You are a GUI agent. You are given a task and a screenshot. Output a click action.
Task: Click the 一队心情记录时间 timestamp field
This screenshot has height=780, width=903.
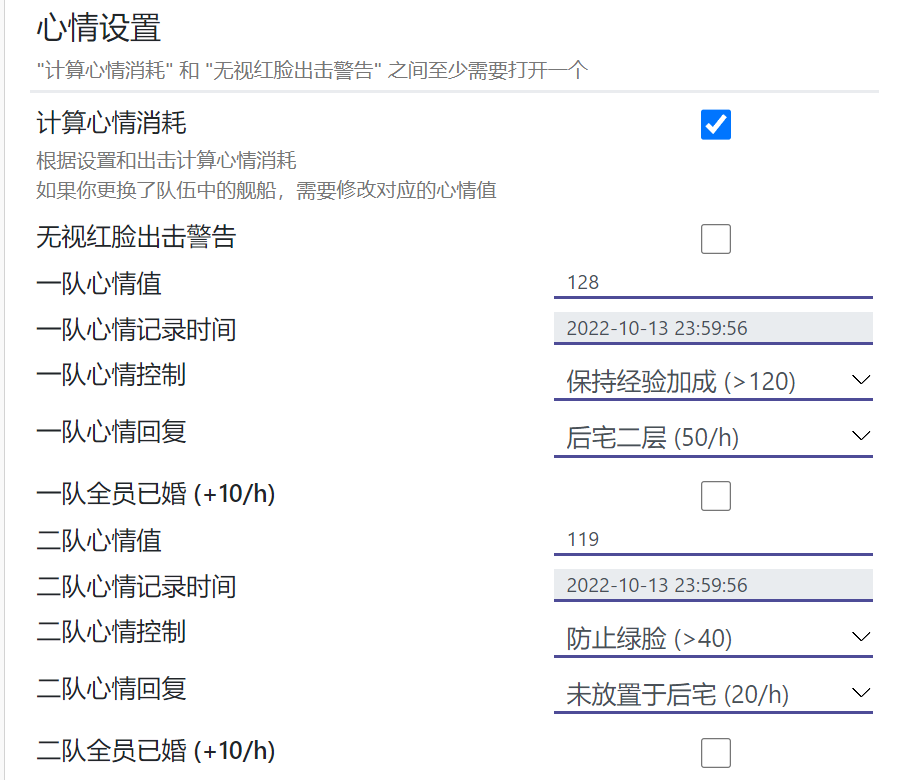pos(714,328)
